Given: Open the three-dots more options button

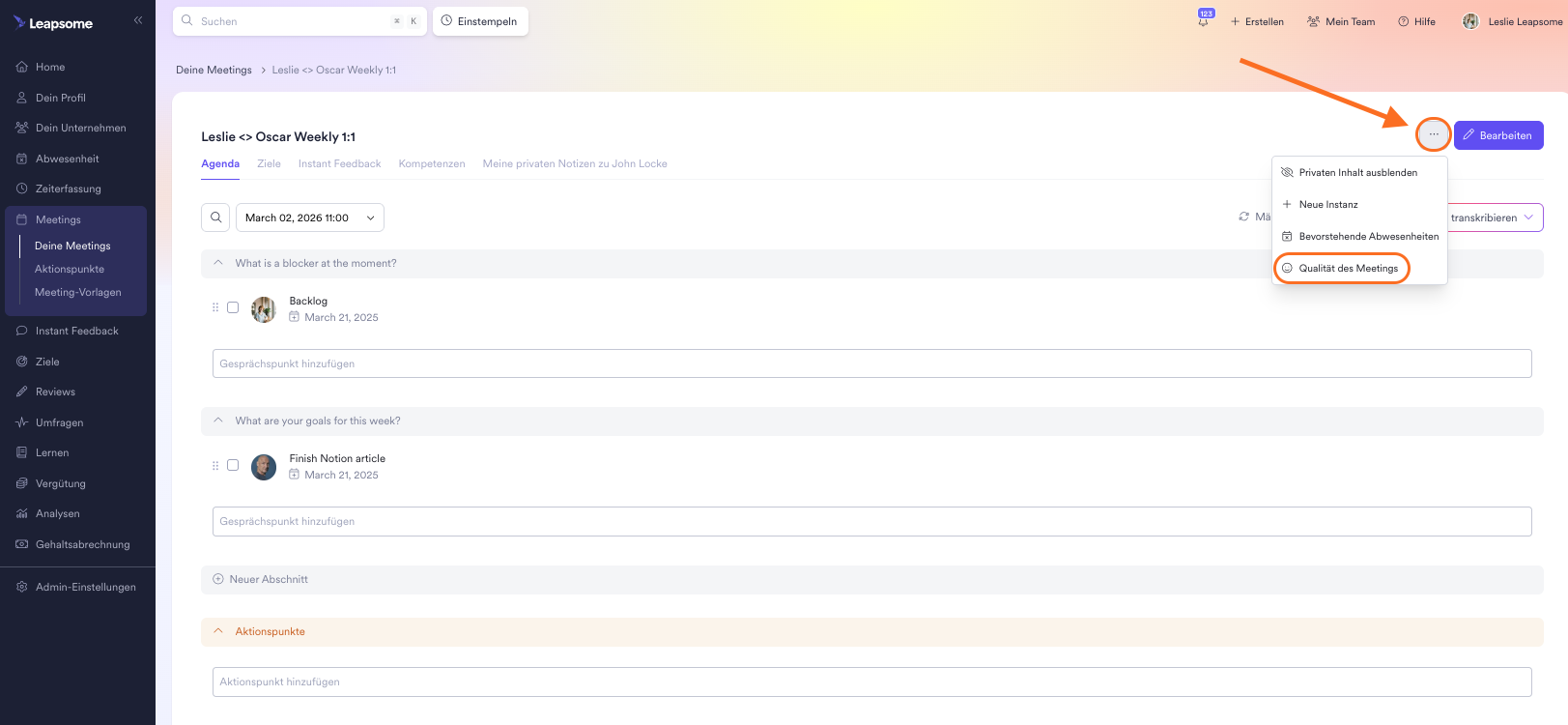Looking at the screenshot, I should point(1433,135).
